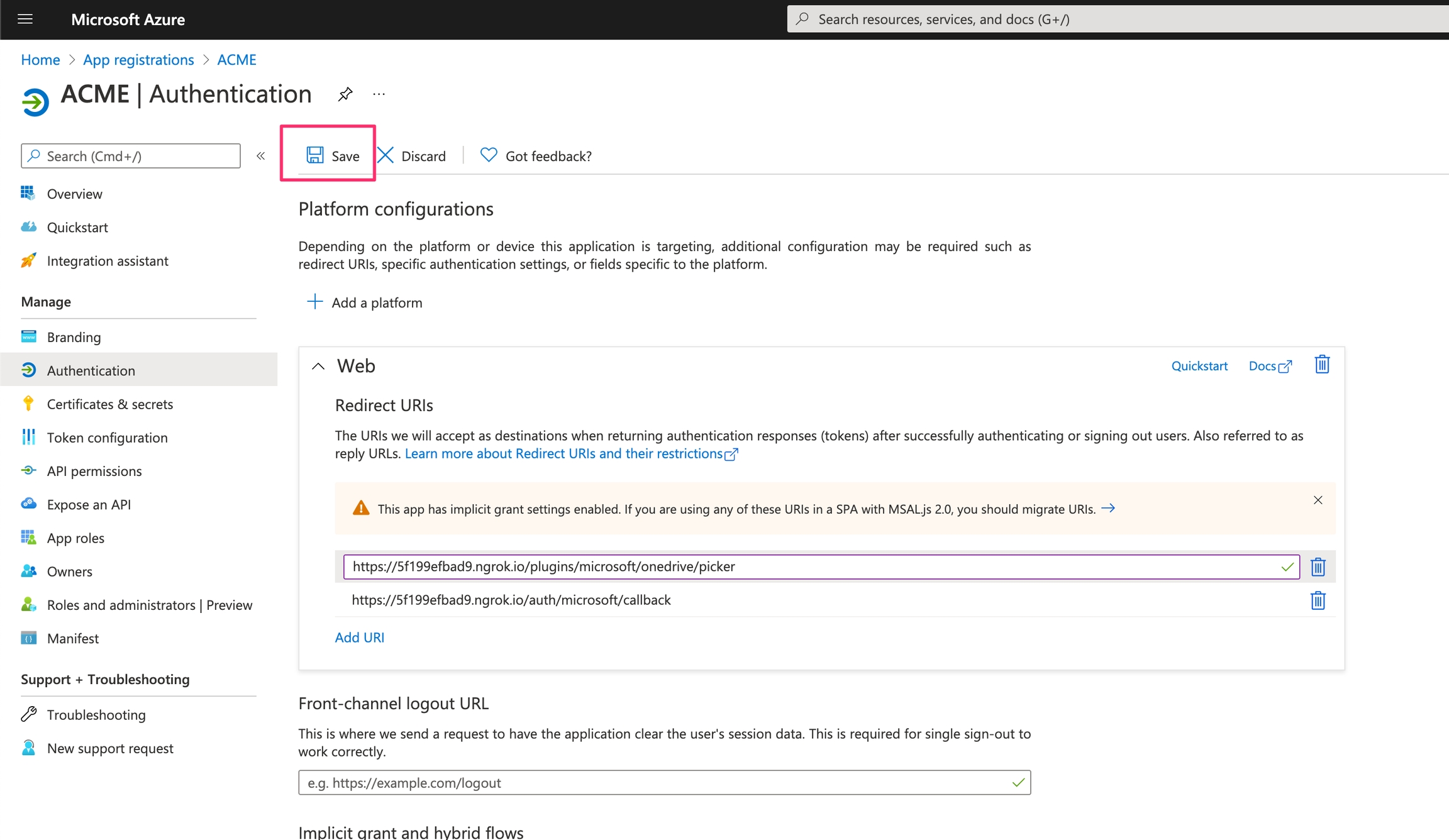The height and width of the screenshot is (840, 1449).
Task: Pin the ACME Authentication page
Action: (x=345, y=94)
